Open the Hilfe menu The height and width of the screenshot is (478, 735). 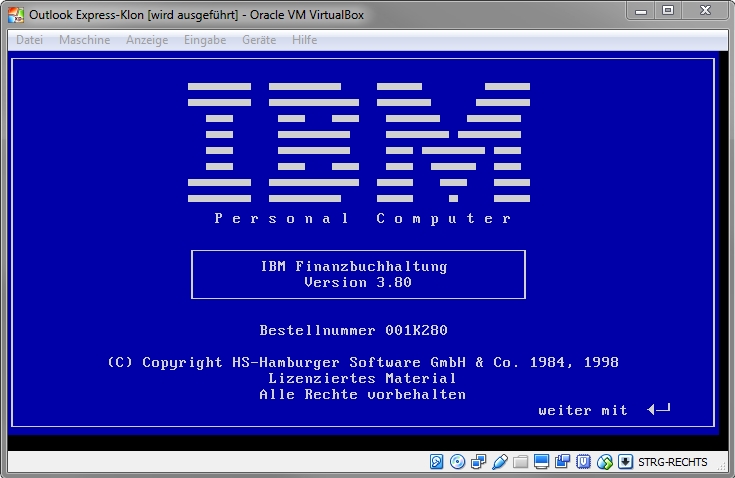(x=305, y=40)
